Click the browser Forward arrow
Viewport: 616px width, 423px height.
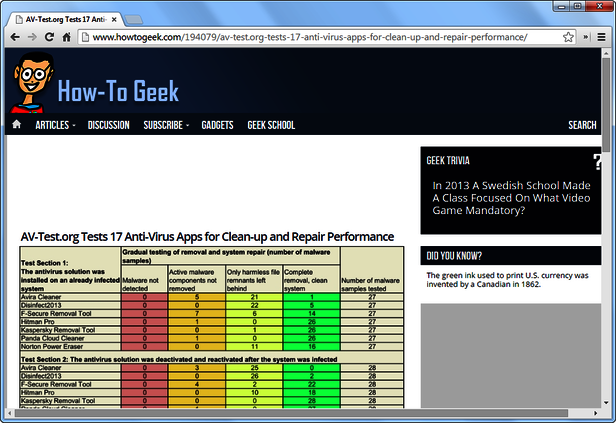coord(33,37)
